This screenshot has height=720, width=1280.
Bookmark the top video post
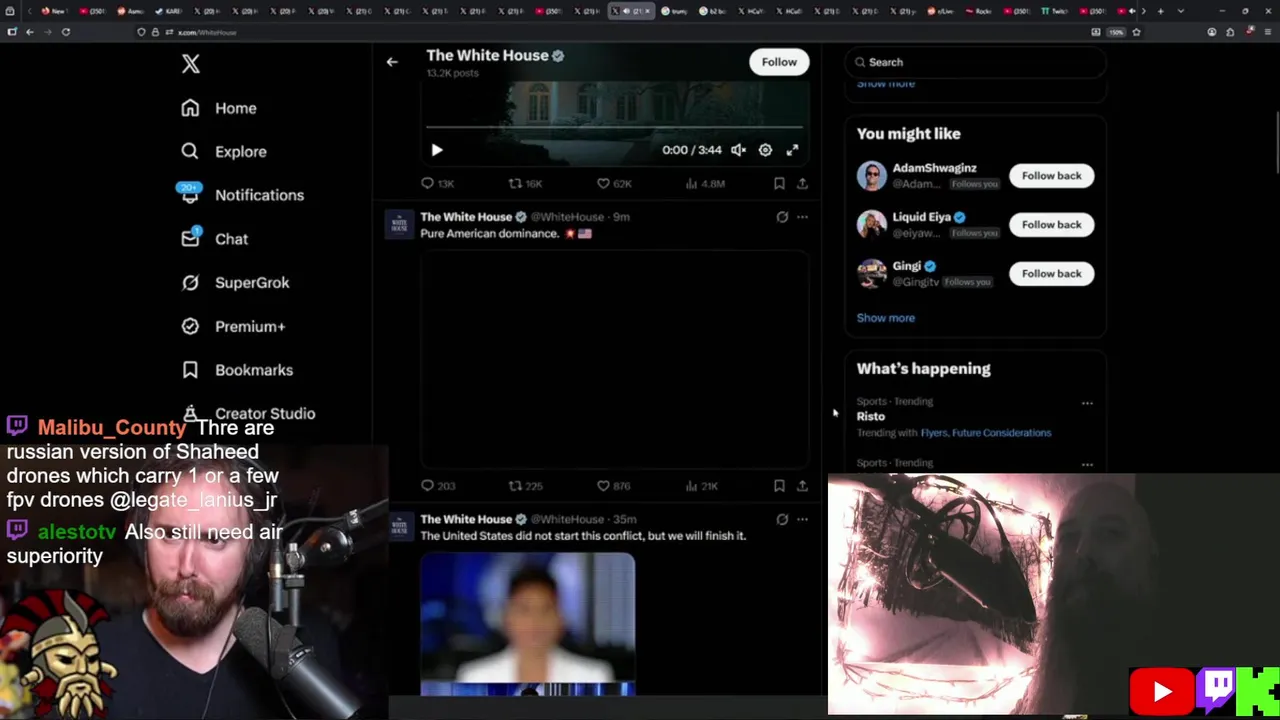[779, 184]
